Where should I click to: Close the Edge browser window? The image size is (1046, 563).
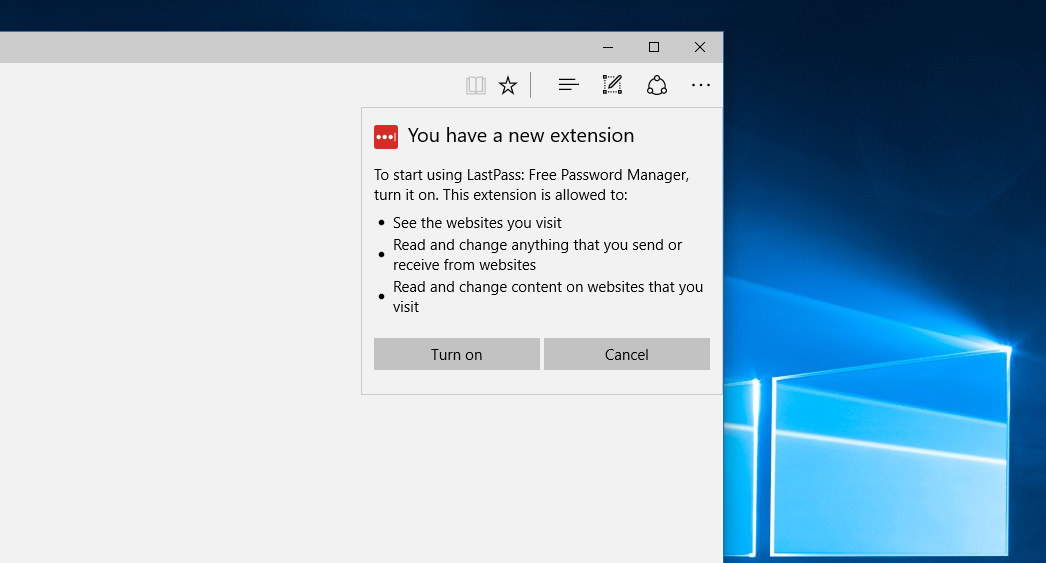click(x=700, y=47)
